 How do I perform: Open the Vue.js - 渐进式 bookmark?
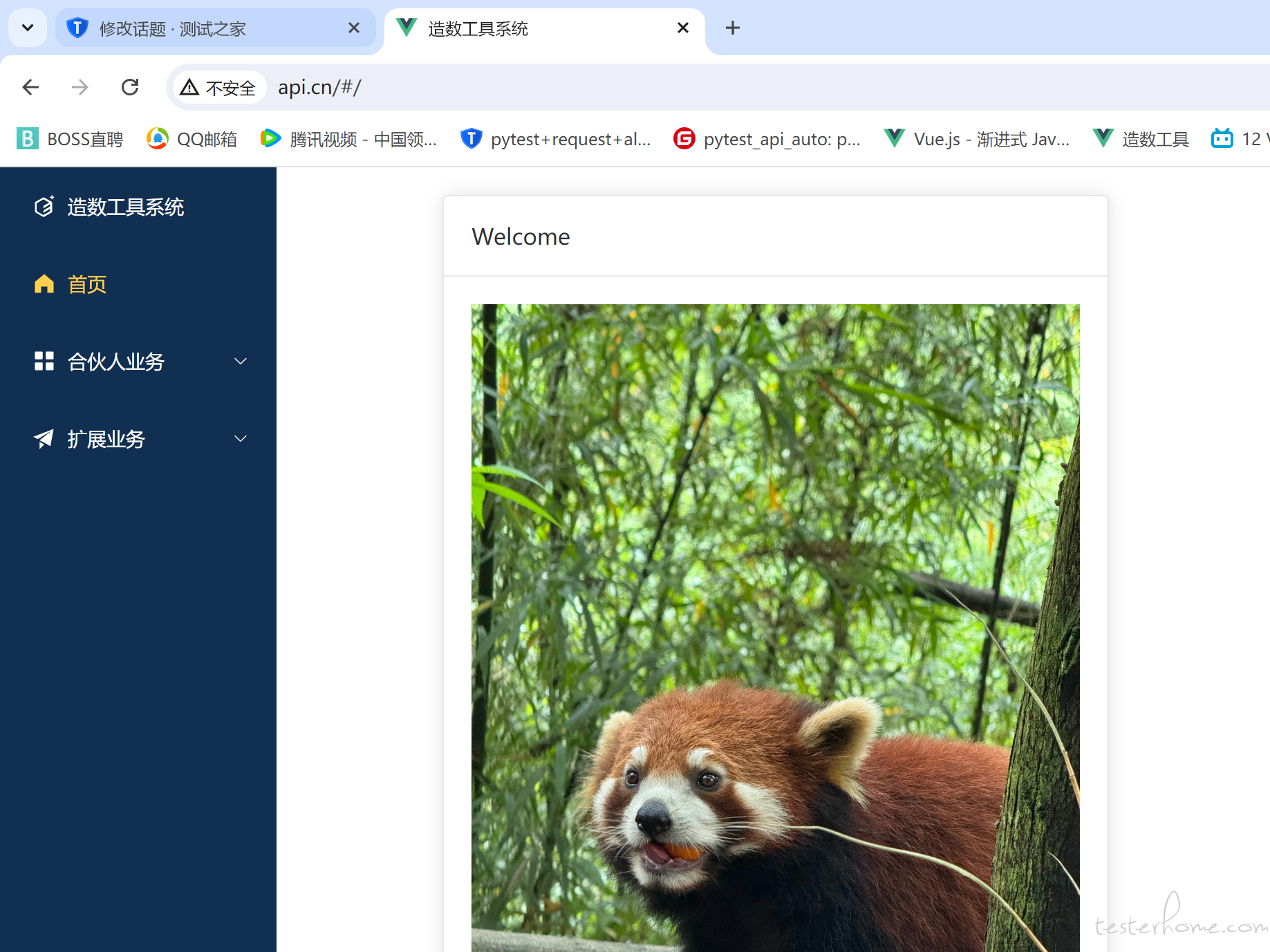tap(977, 139)
